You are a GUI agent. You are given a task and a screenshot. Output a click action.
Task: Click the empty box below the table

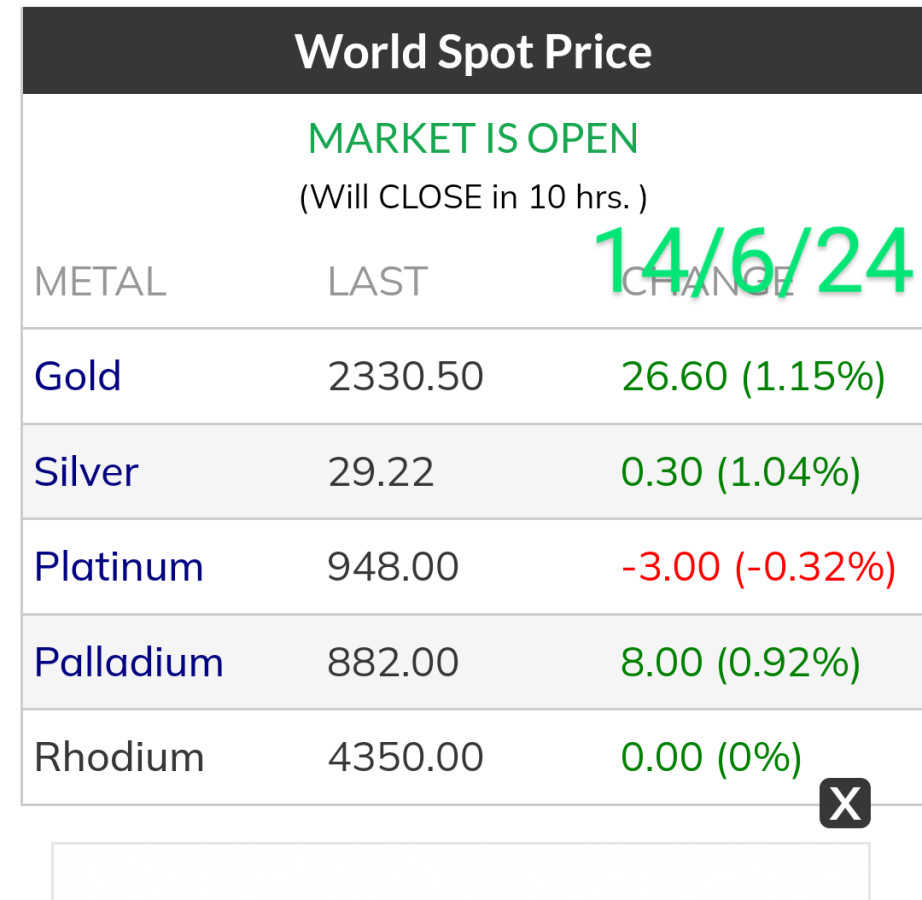461,872
